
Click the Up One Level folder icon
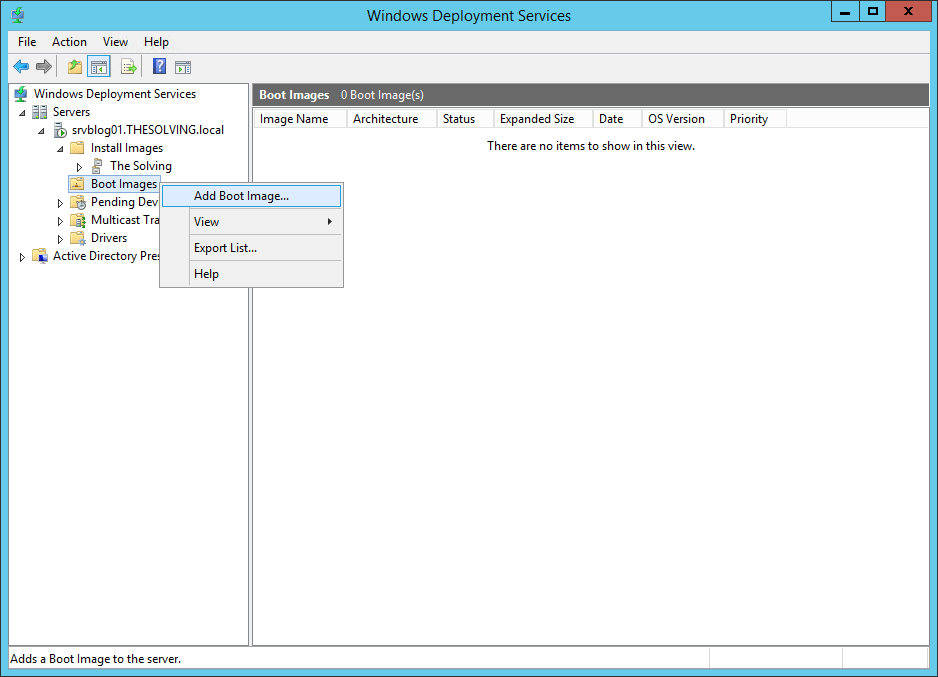tap(75, 66)
